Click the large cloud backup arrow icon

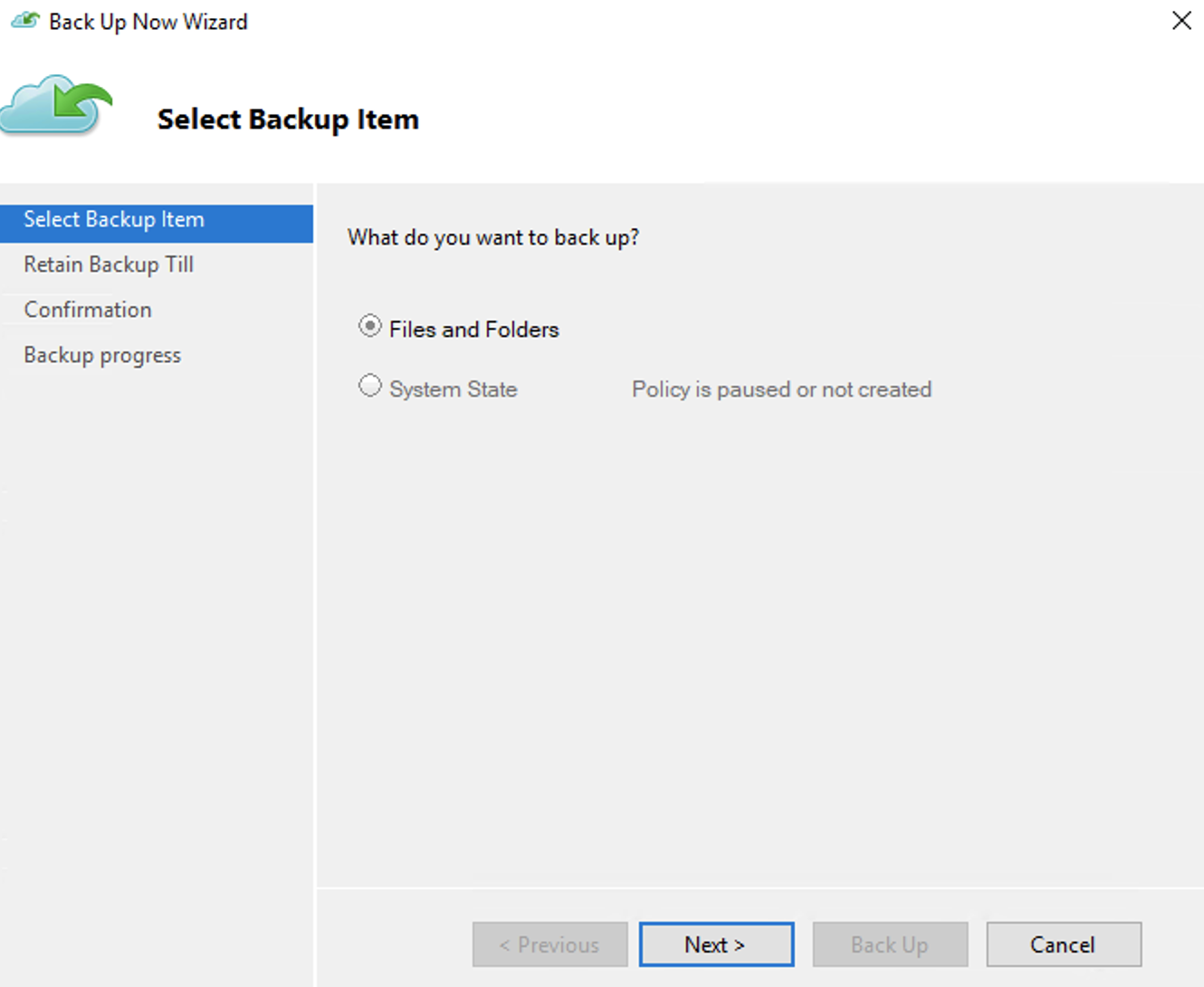click(57, 105)
